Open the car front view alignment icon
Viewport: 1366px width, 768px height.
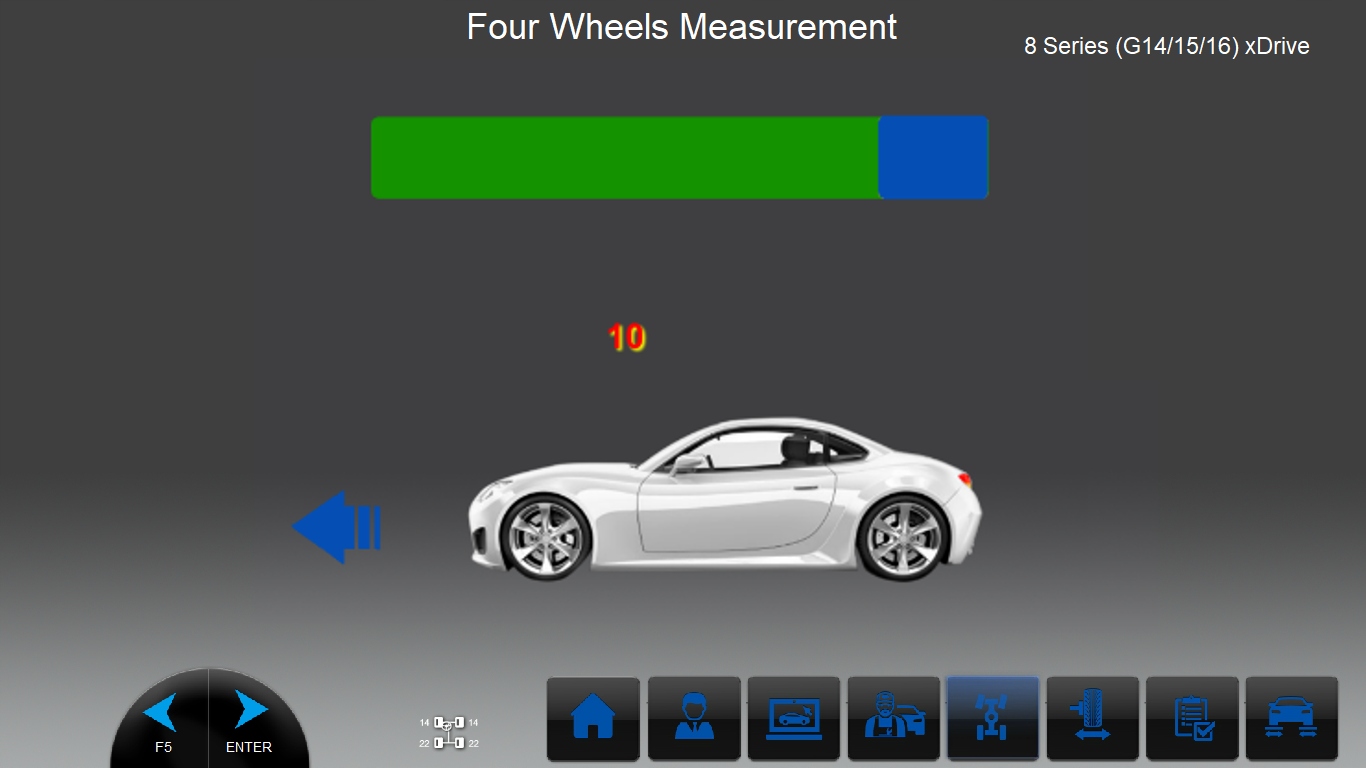tap(1292, 718)
